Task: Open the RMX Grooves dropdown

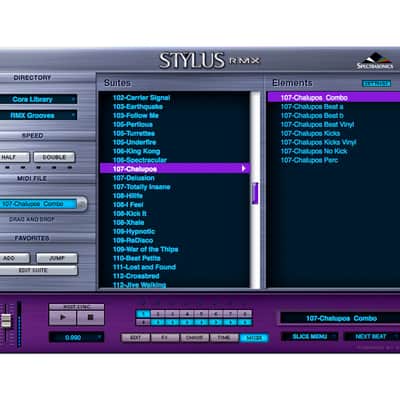Action: (x=38, y=115)
